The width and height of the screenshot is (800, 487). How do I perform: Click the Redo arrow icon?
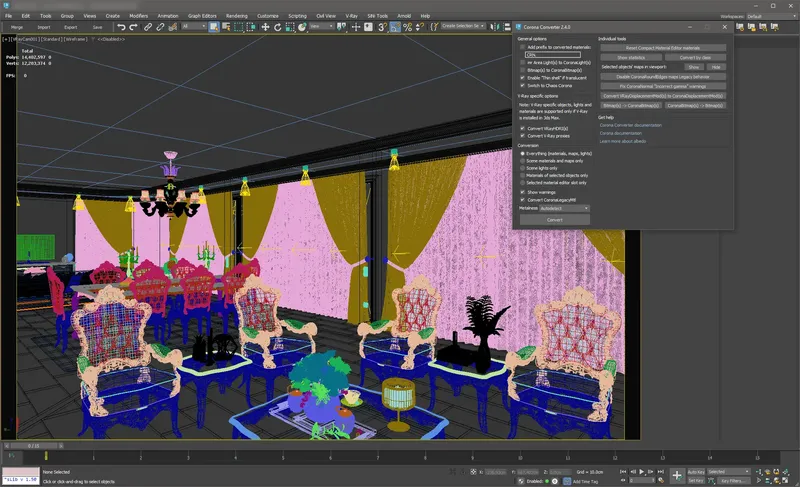(x=134, y=27)
